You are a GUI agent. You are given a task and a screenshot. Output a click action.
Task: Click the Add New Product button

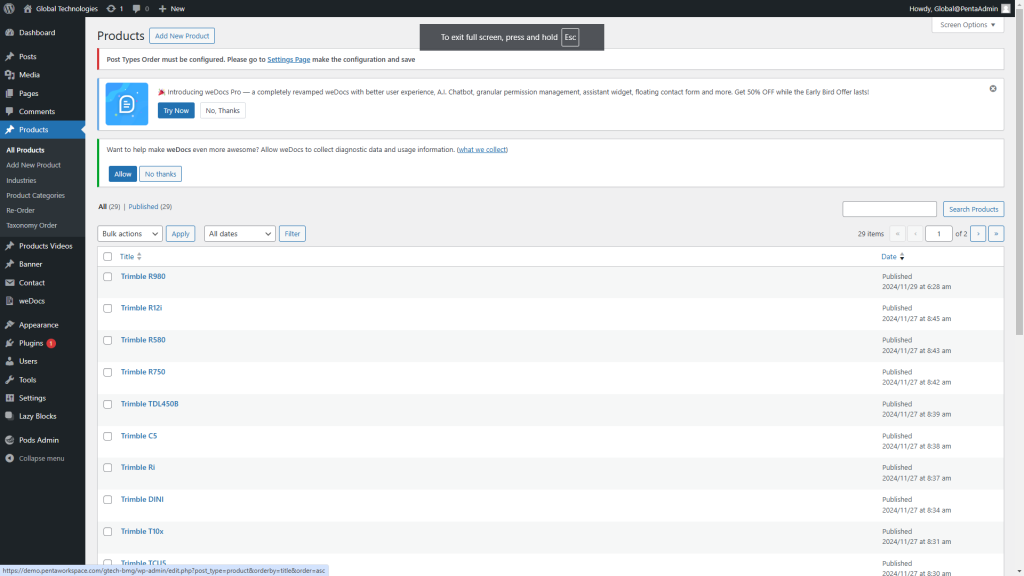(182, 36)
